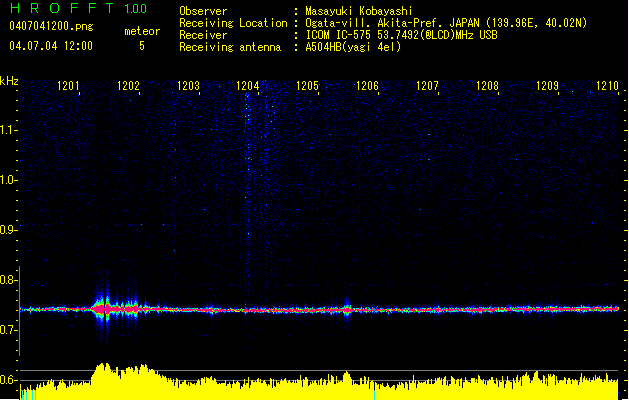Click the Ogata-vill. Akita-Pref. JAPAN location text
The width and height of the screenshot is (629, 400).
tap(446, 23)
